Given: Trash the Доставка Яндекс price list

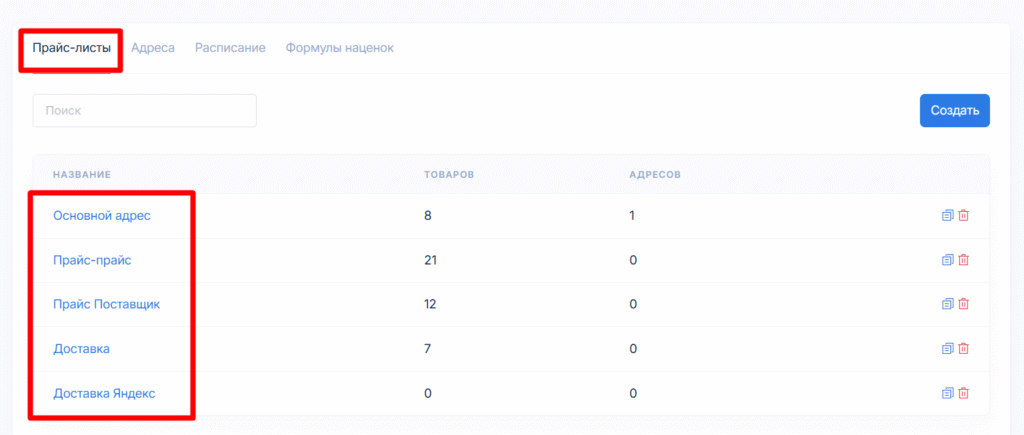Looking at the screenshot, I should click(964, 393).
